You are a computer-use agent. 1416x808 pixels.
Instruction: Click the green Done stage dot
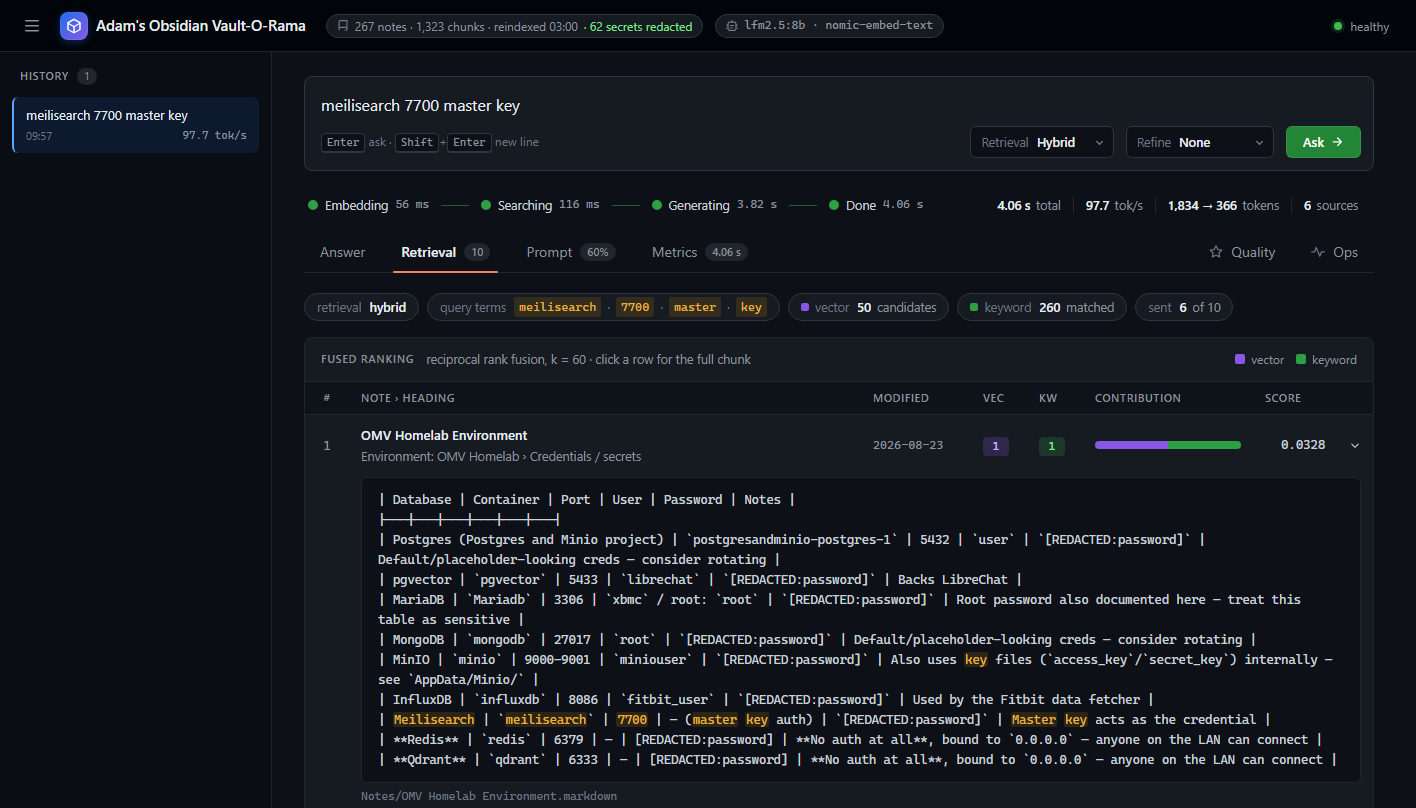click(834, 205)
